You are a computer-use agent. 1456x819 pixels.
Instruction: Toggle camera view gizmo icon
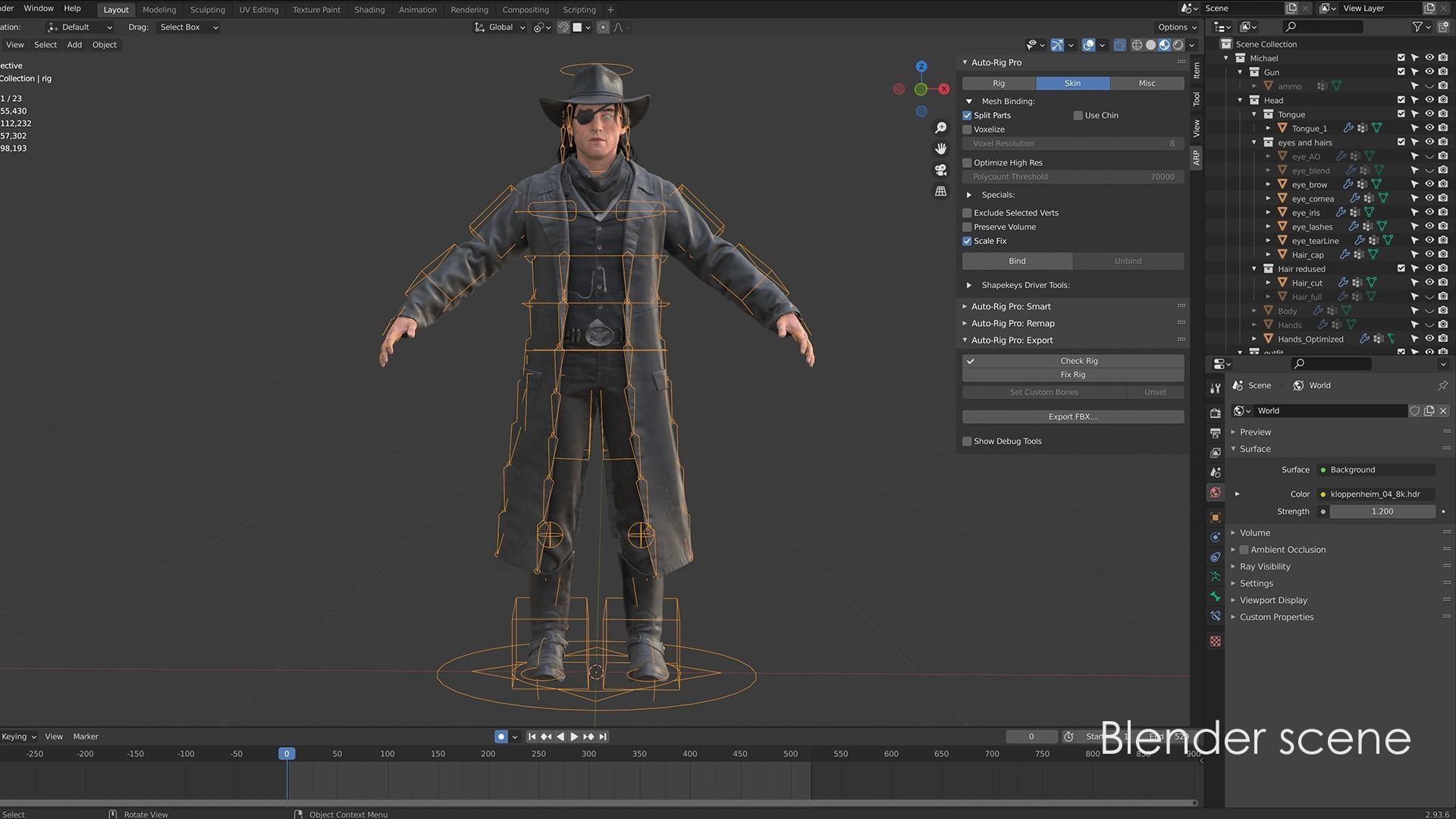(x=940, y=170)
